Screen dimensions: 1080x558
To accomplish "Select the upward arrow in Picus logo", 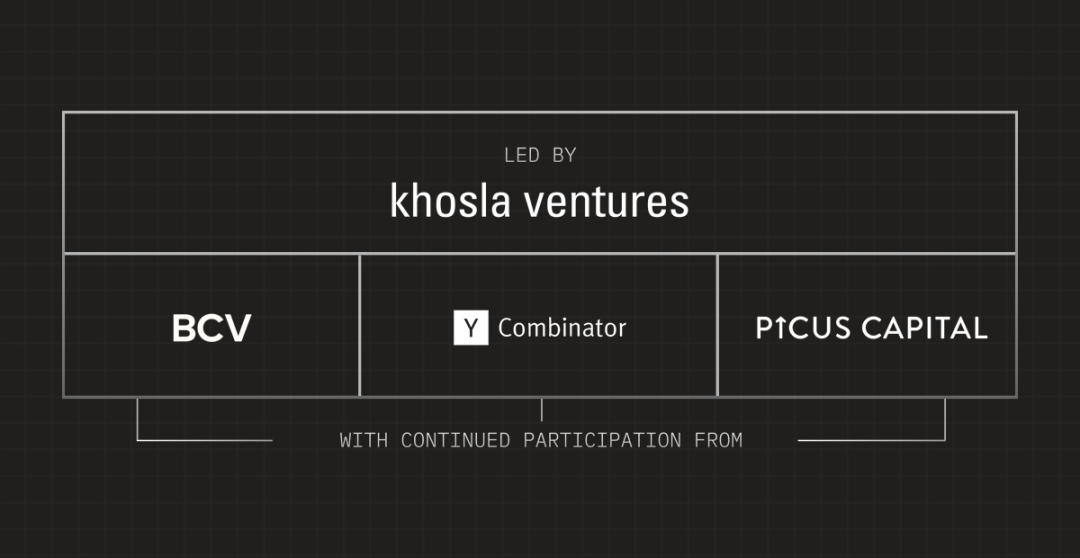I will [x=780, y=328].
